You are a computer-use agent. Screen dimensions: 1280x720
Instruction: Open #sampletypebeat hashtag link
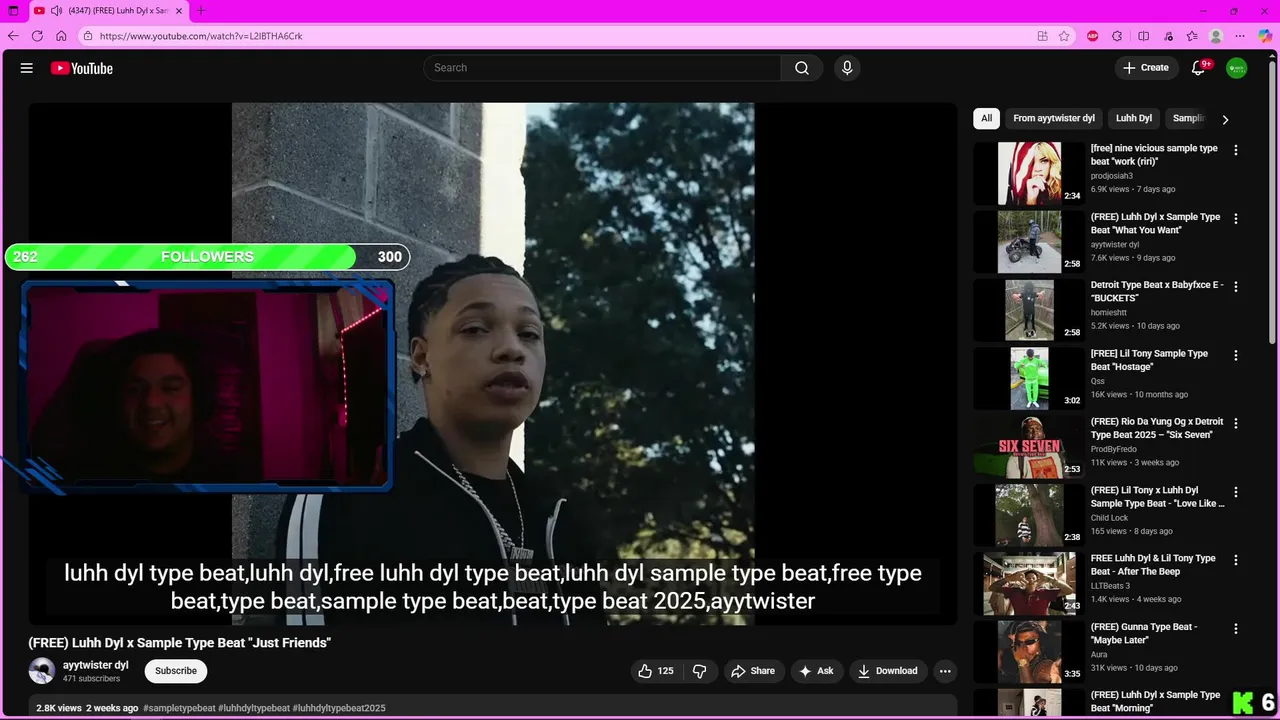click(179, 708)
